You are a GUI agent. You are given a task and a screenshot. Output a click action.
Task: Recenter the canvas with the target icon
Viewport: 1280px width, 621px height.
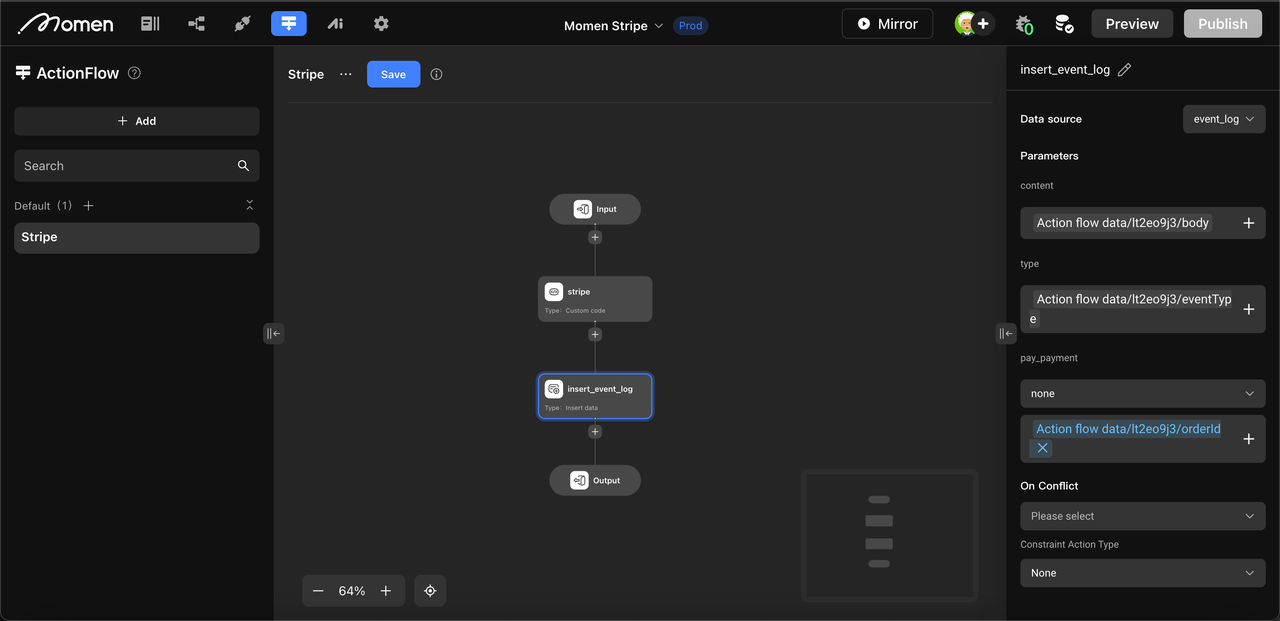click(430, 591)
